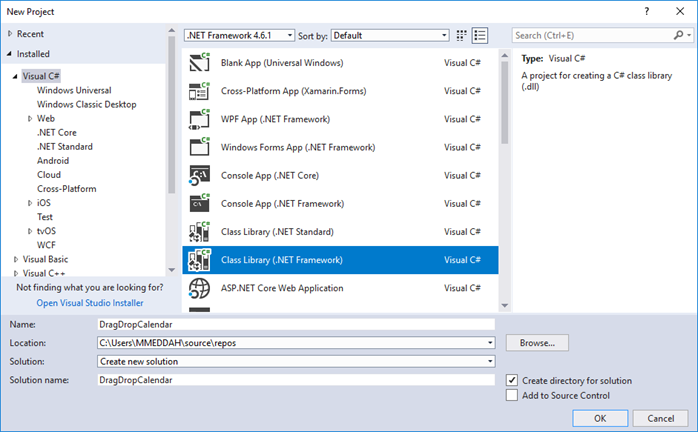Image resolution: width=698 pixels, height=432 pixels.
Task: Click the WPF App template icon
Action: [199, 119]
